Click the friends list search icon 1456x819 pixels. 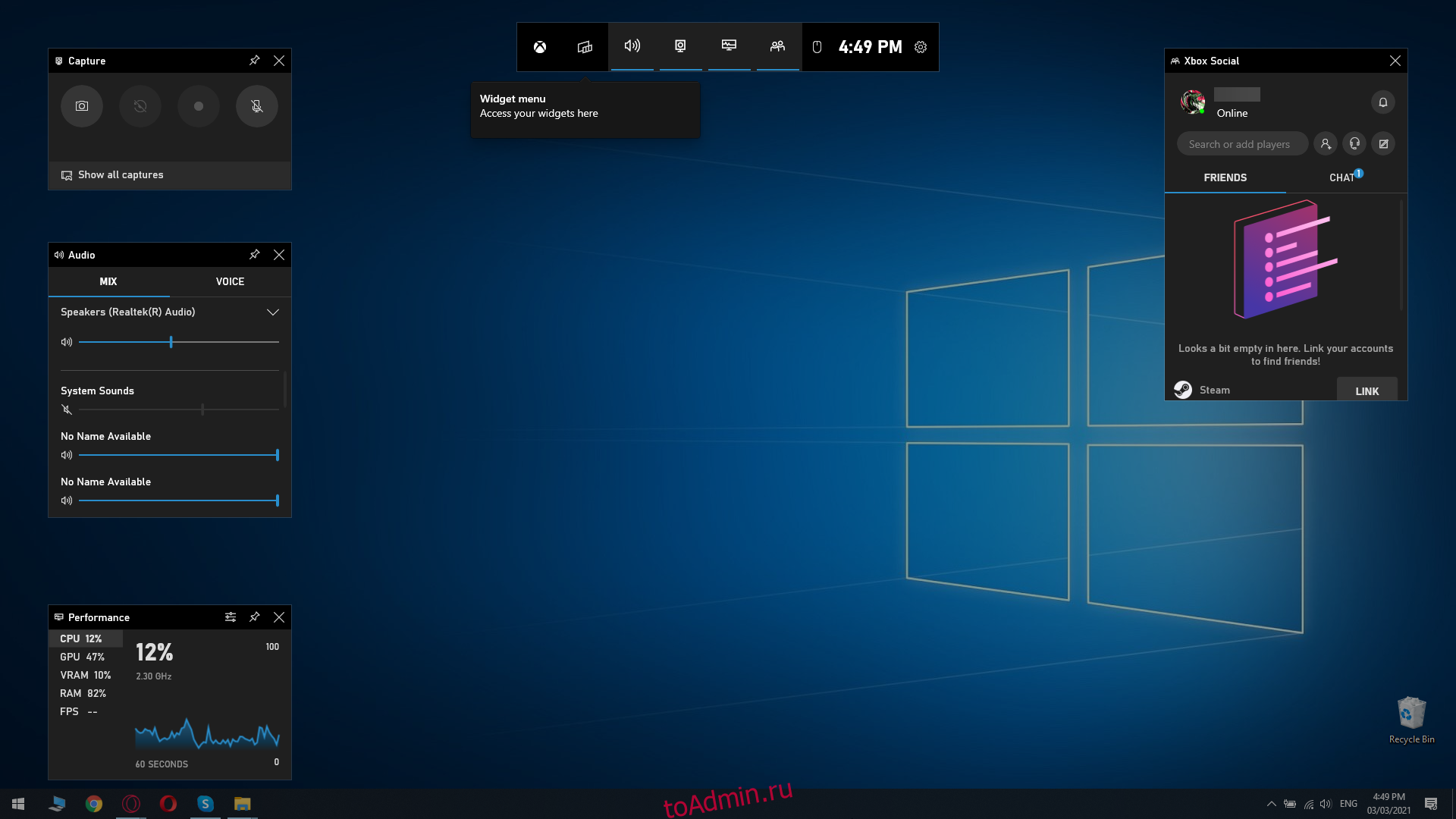coord(1325,143)
